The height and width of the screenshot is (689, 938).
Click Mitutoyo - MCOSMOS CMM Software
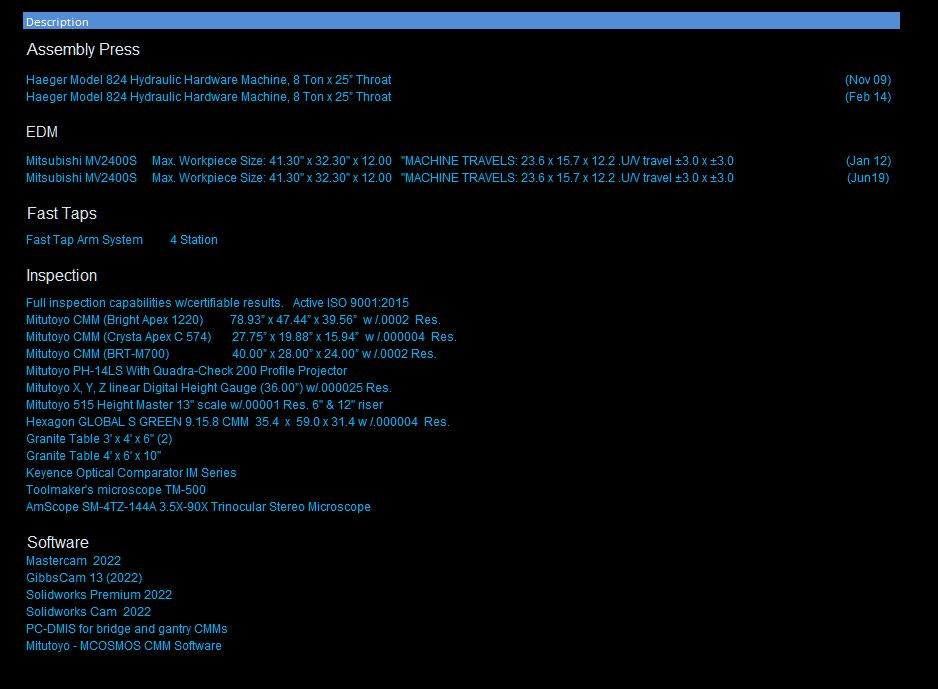pos(124,646)
